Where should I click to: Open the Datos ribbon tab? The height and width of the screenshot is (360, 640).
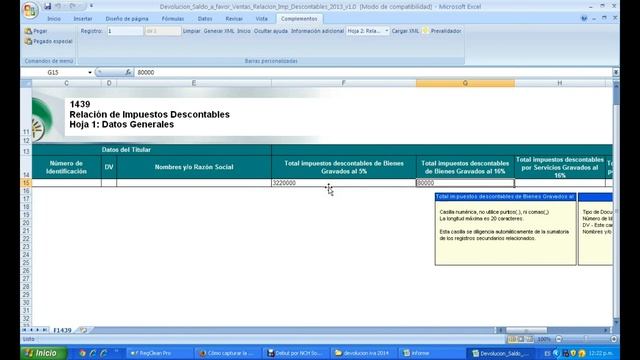205,19
